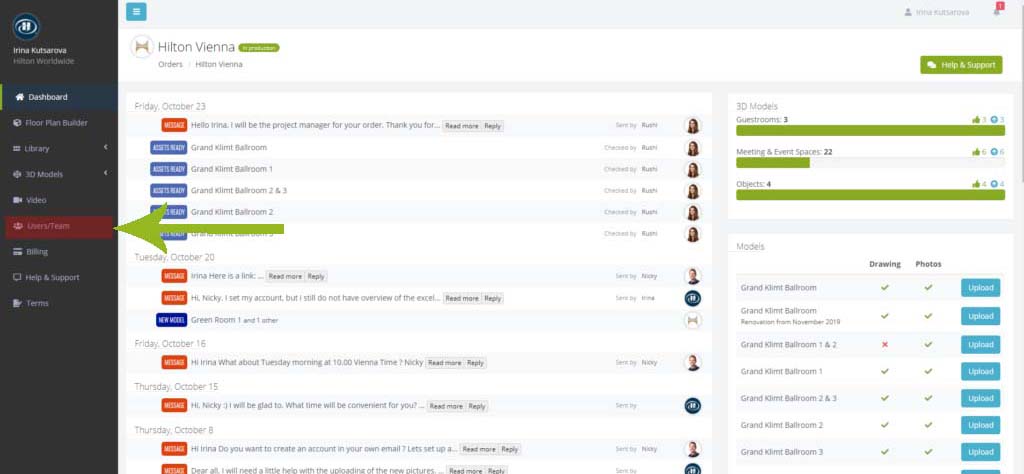
Task: Upload files for Grand Klimt Ballroom renovation row
Action: (x=980, y=316)
